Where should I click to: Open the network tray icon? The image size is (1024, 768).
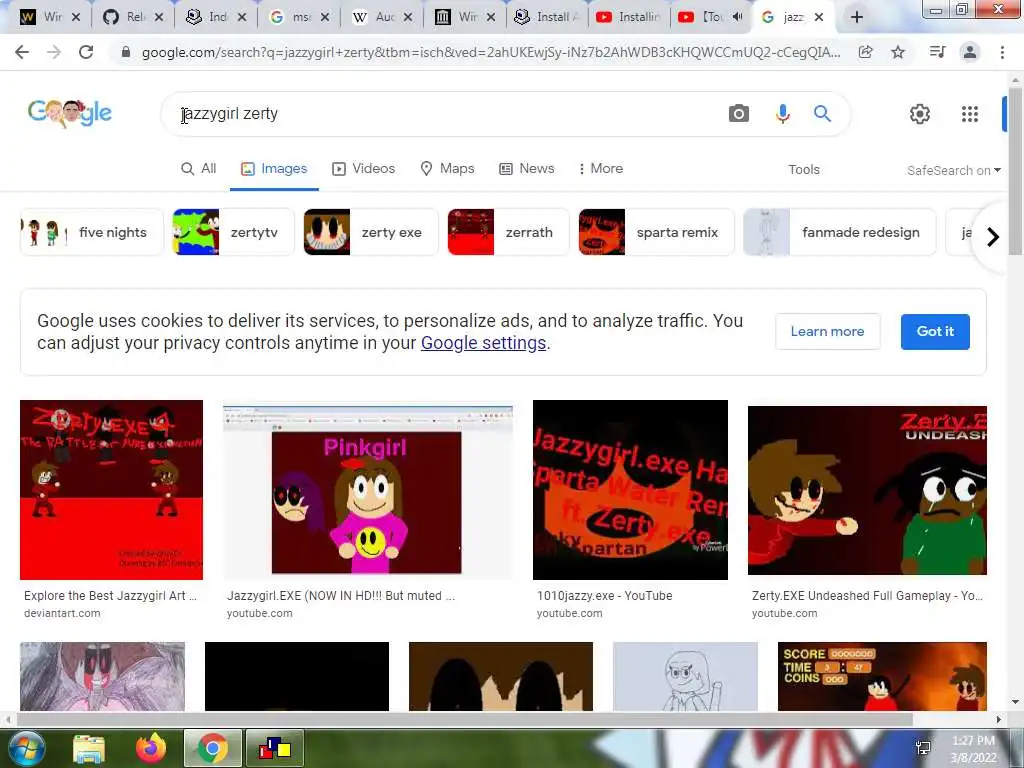(x=923, y=748)
